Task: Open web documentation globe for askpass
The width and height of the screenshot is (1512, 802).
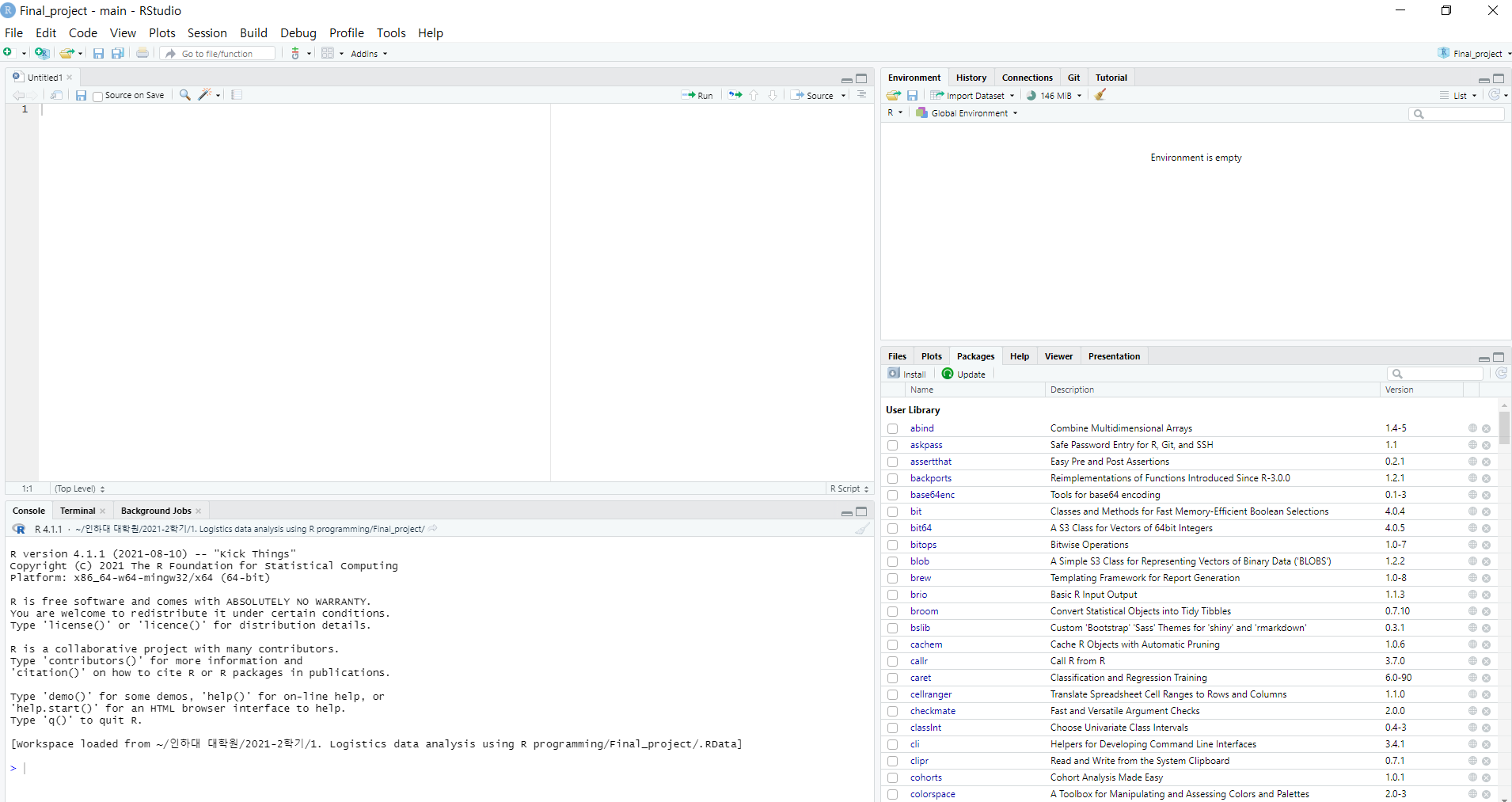Action: (x=1472, y=445)
